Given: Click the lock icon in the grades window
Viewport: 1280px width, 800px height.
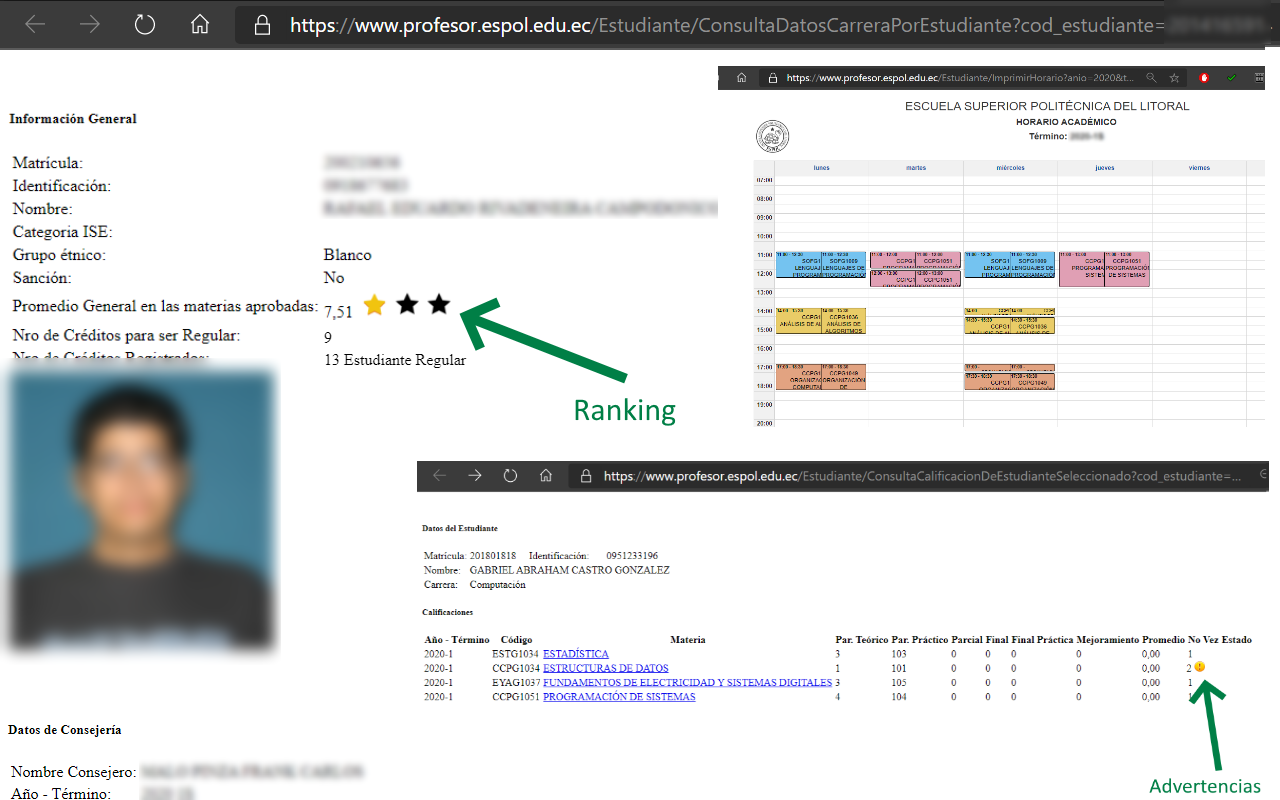Looking at the screenshot, I should [x=586, y=476].
